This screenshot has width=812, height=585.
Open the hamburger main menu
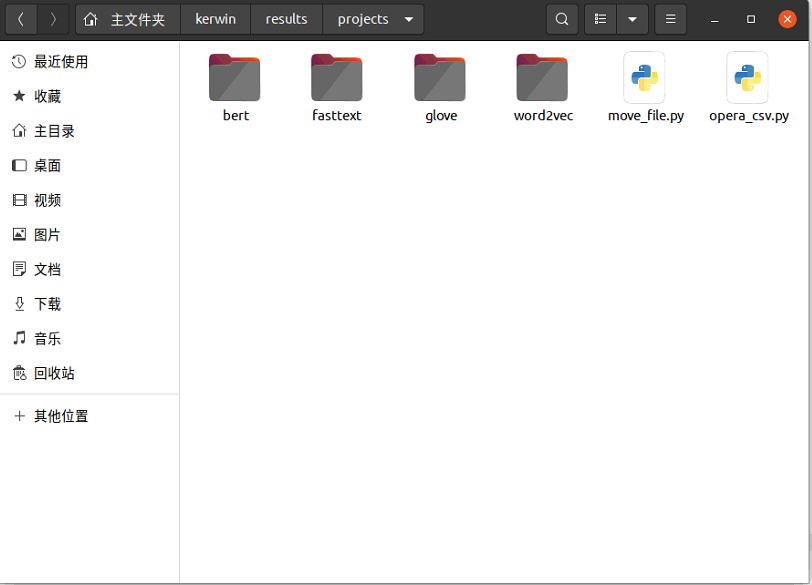click(x=671, y=20)
